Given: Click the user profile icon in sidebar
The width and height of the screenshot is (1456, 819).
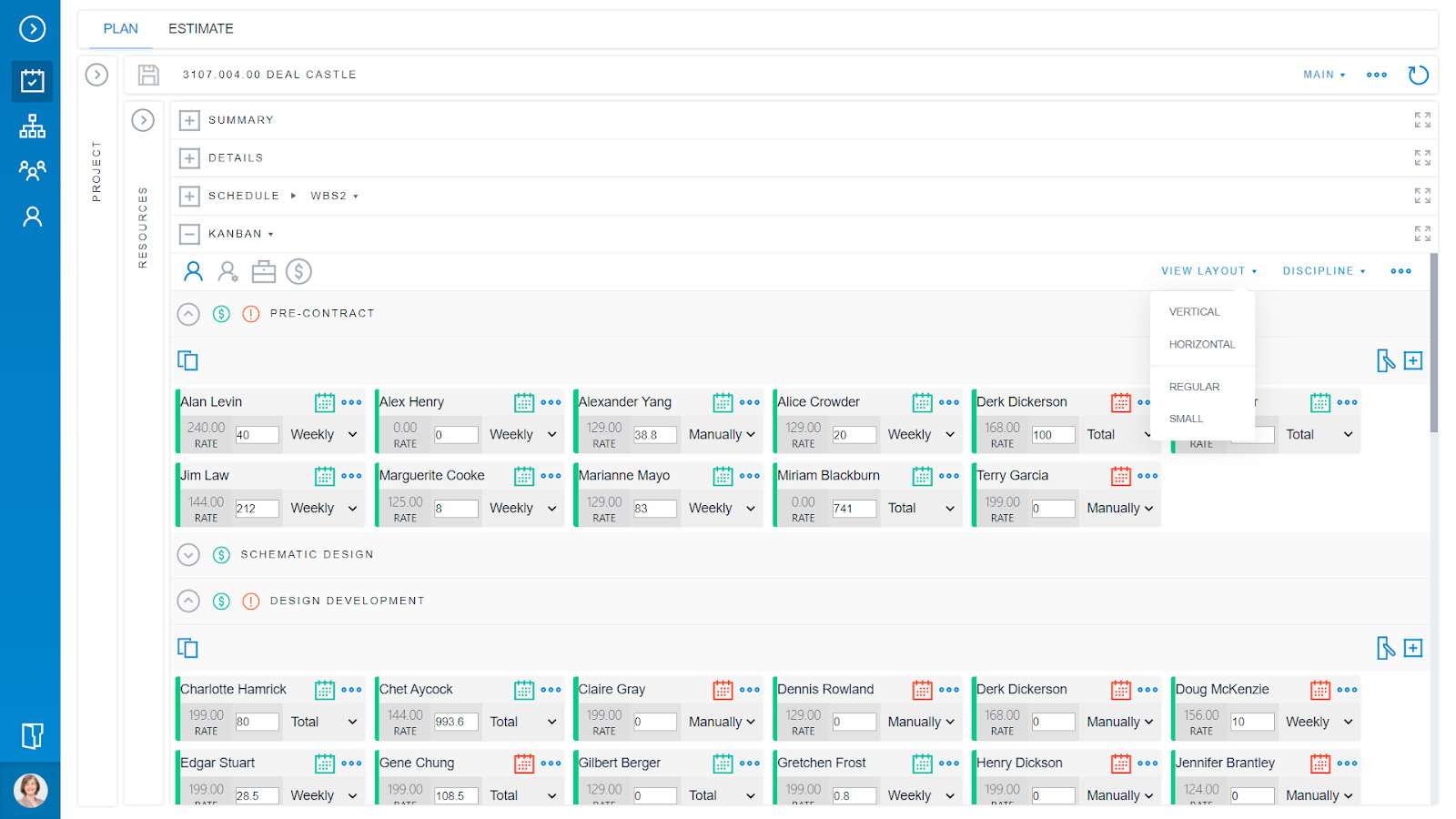Looking at the screenshot, I should tap(32, 216).
